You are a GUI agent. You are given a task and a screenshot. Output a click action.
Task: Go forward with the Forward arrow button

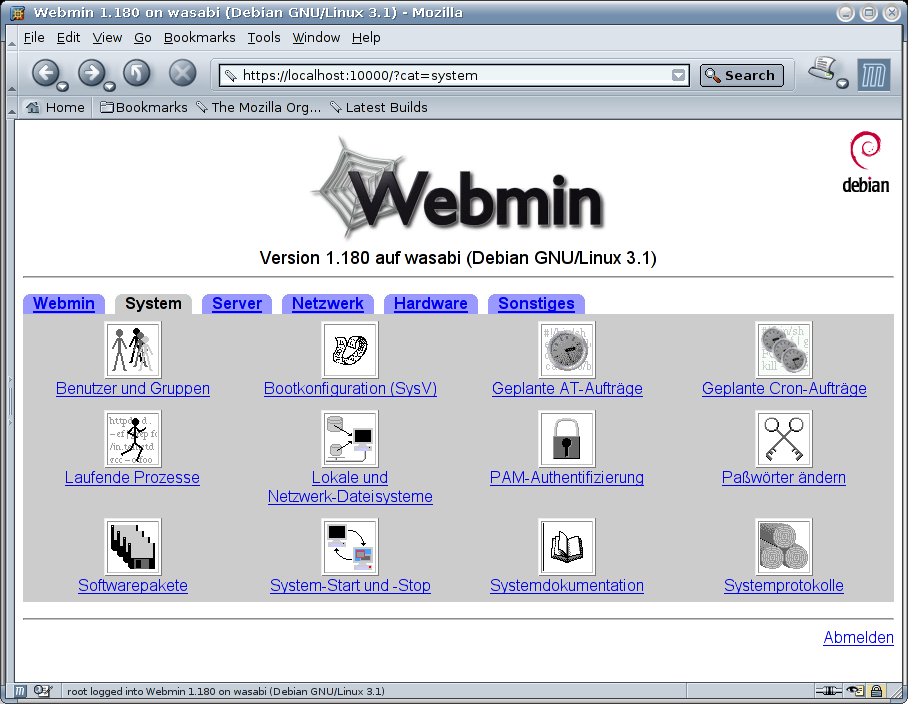click(x=91, y=74)
